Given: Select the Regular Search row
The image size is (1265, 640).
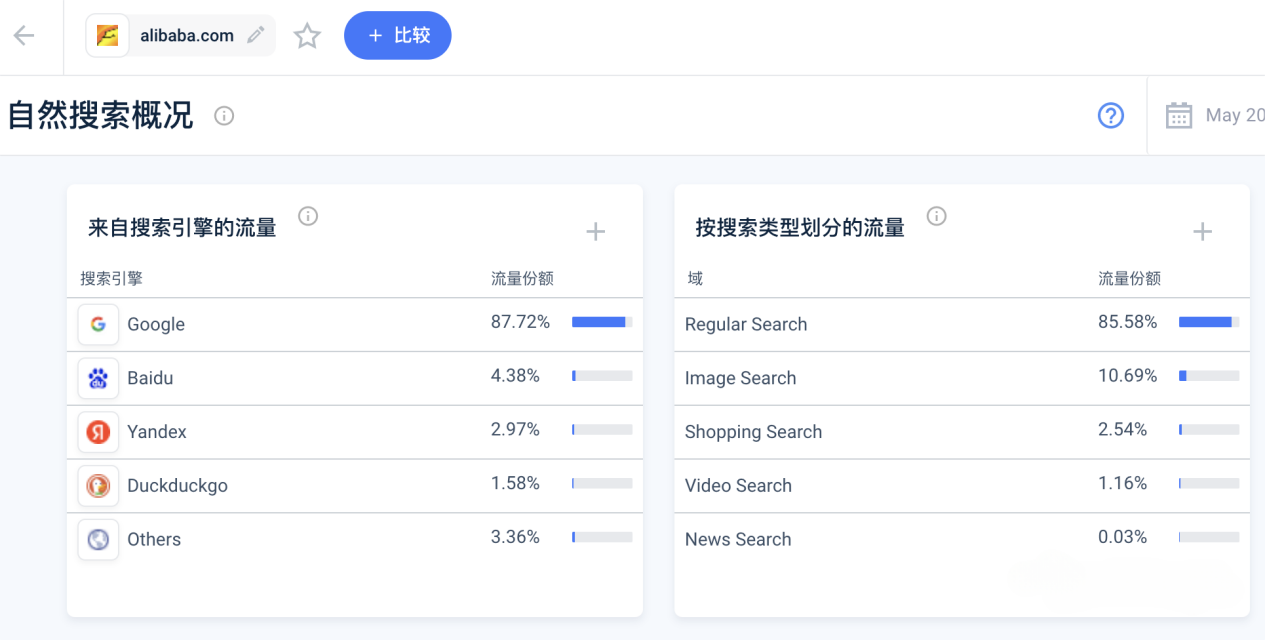Looking at the screenshot, I should pyautogui.click(x=962, y=324).
